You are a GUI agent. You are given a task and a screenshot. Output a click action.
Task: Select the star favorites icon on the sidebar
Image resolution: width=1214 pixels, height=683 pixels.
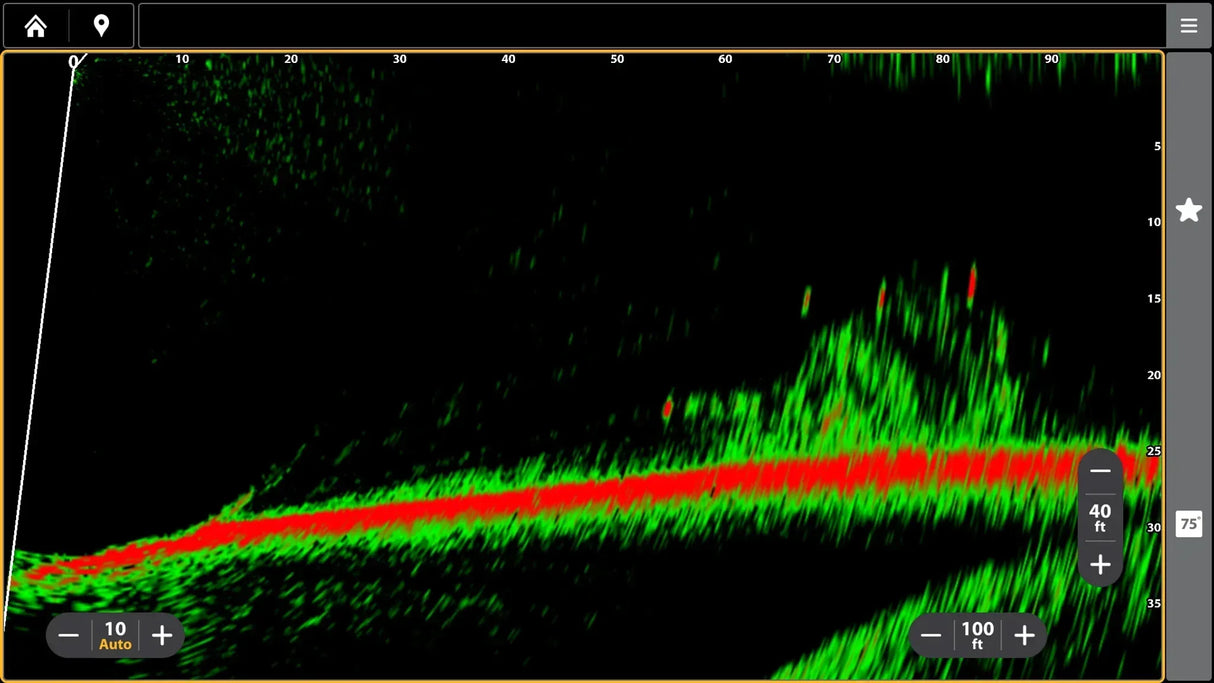[x=1188, y=209]
